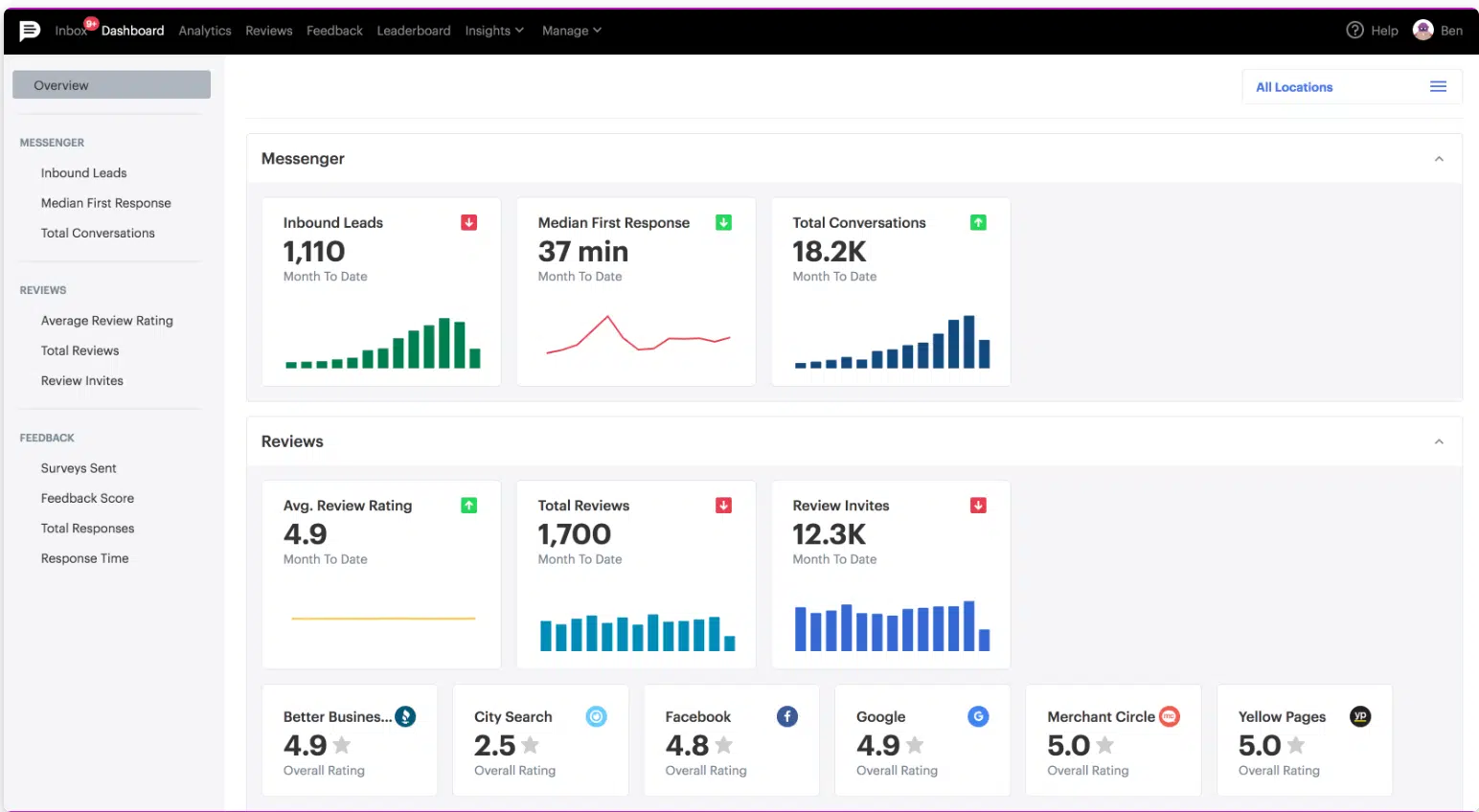Click the green trend arrow on Avg. Review Rating
This screenshot has height=812, width=1479.
click(x=468, y=505)
